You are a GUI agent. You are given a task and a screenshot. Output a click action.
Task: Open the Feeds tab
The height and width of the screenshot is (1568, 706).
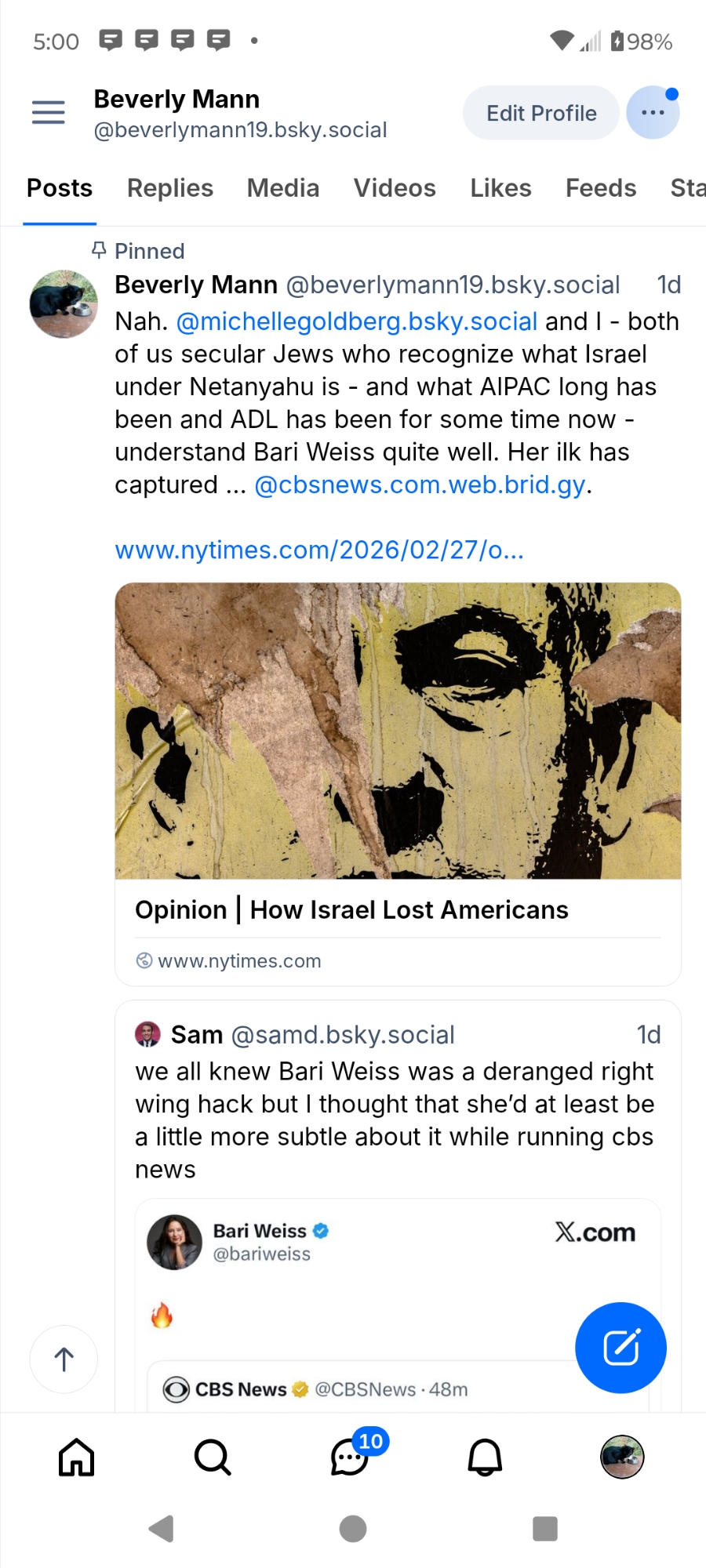[x=601, y=188]
